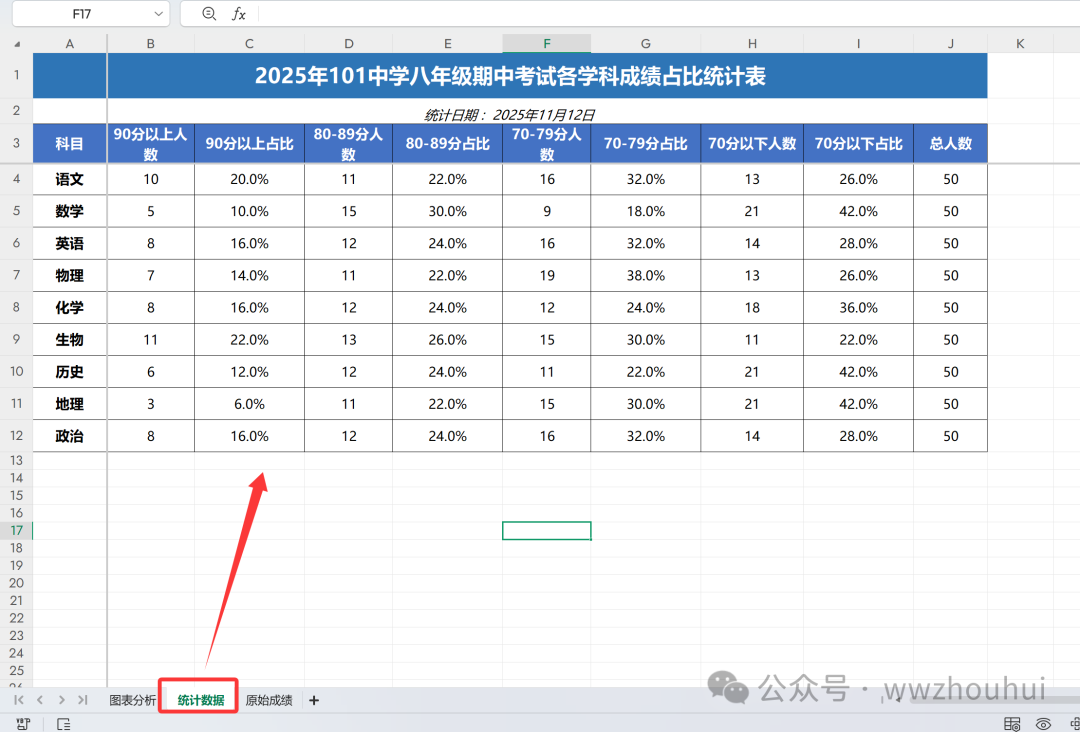Select row 4 header
Viewport: 1080px width, 732px height.
tap(14, 179)
